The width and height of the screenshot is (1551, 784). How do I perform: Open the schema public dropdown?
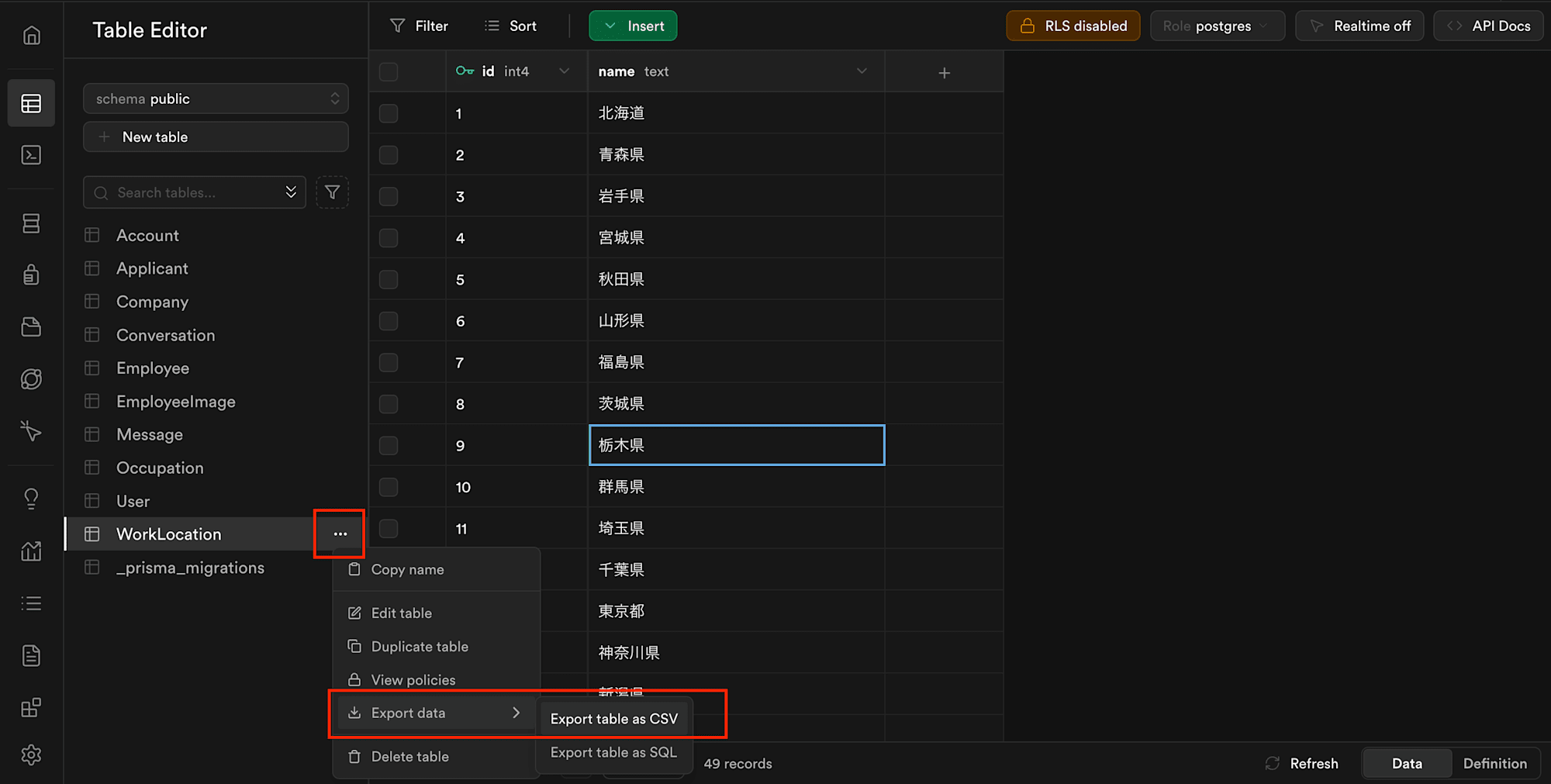point(216,98)
